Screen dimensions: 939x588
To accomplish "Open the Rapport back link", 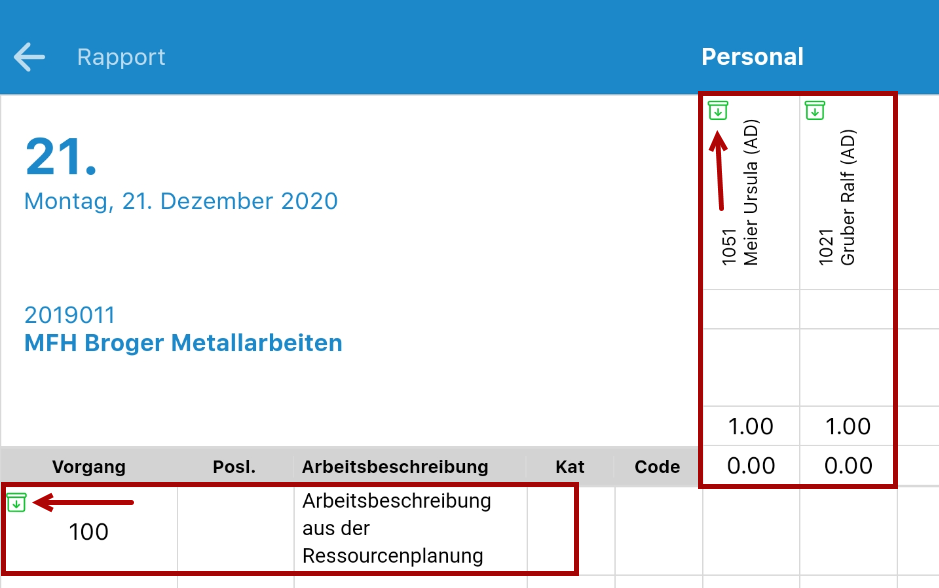I will [x=121, y=57].
